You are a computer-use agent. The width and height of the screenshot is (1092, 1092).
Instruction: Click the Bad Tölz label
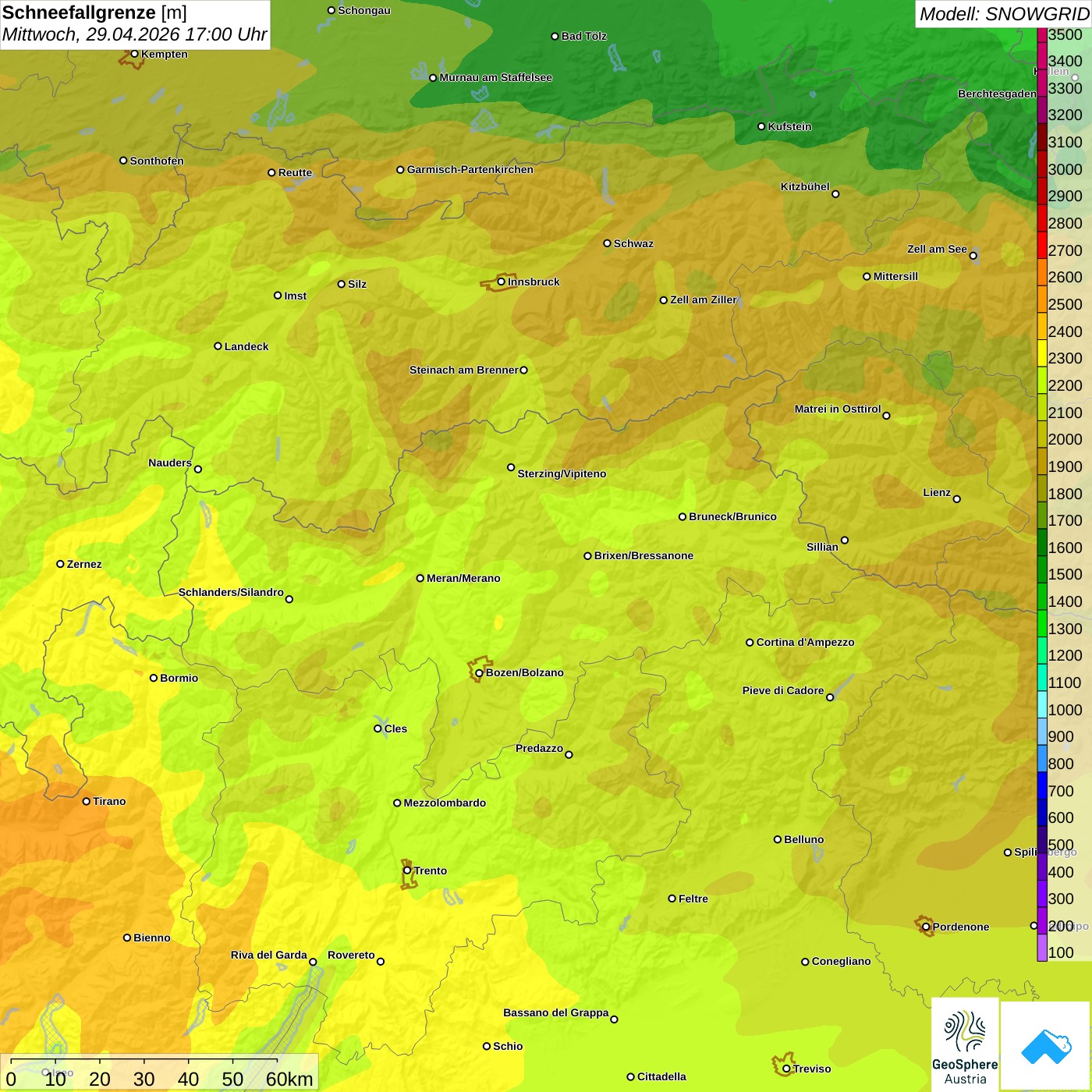tap(583, 36)
